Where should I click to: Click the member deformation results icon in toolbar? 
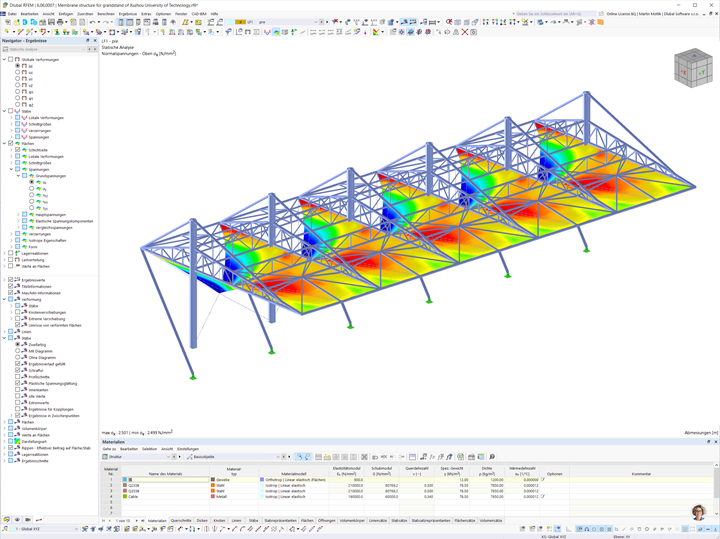267,32
